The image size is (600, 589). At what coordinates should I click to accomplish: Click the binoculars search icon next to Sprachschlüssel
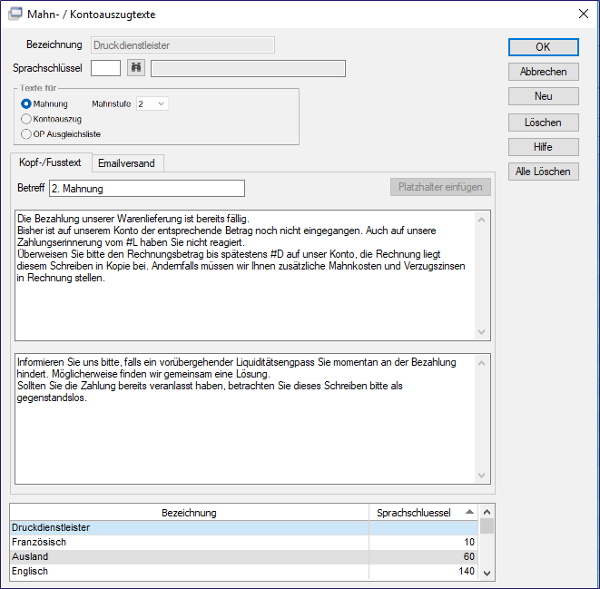136,68
